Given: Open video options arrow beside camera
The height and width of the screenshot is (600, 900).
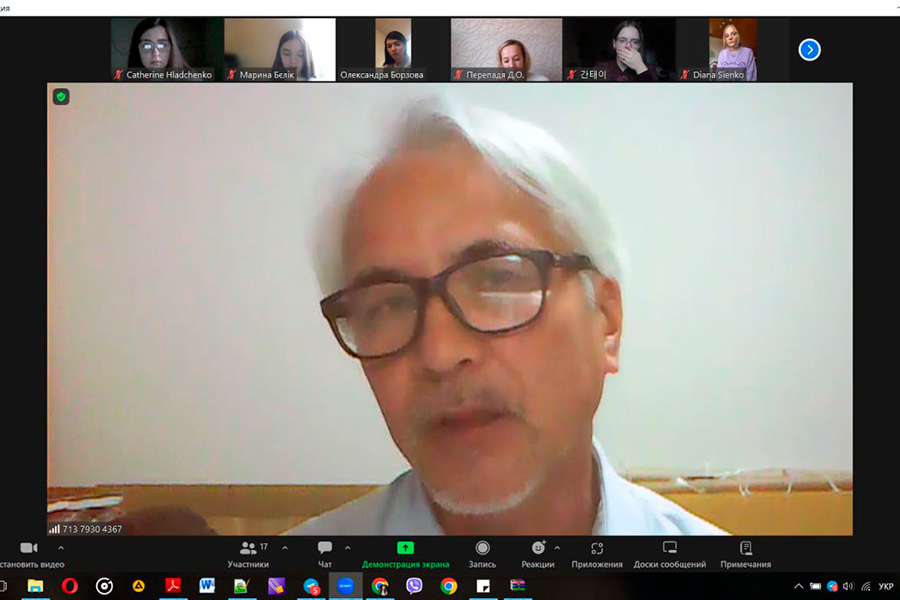Looking at the screenshot, I should 61,548.
